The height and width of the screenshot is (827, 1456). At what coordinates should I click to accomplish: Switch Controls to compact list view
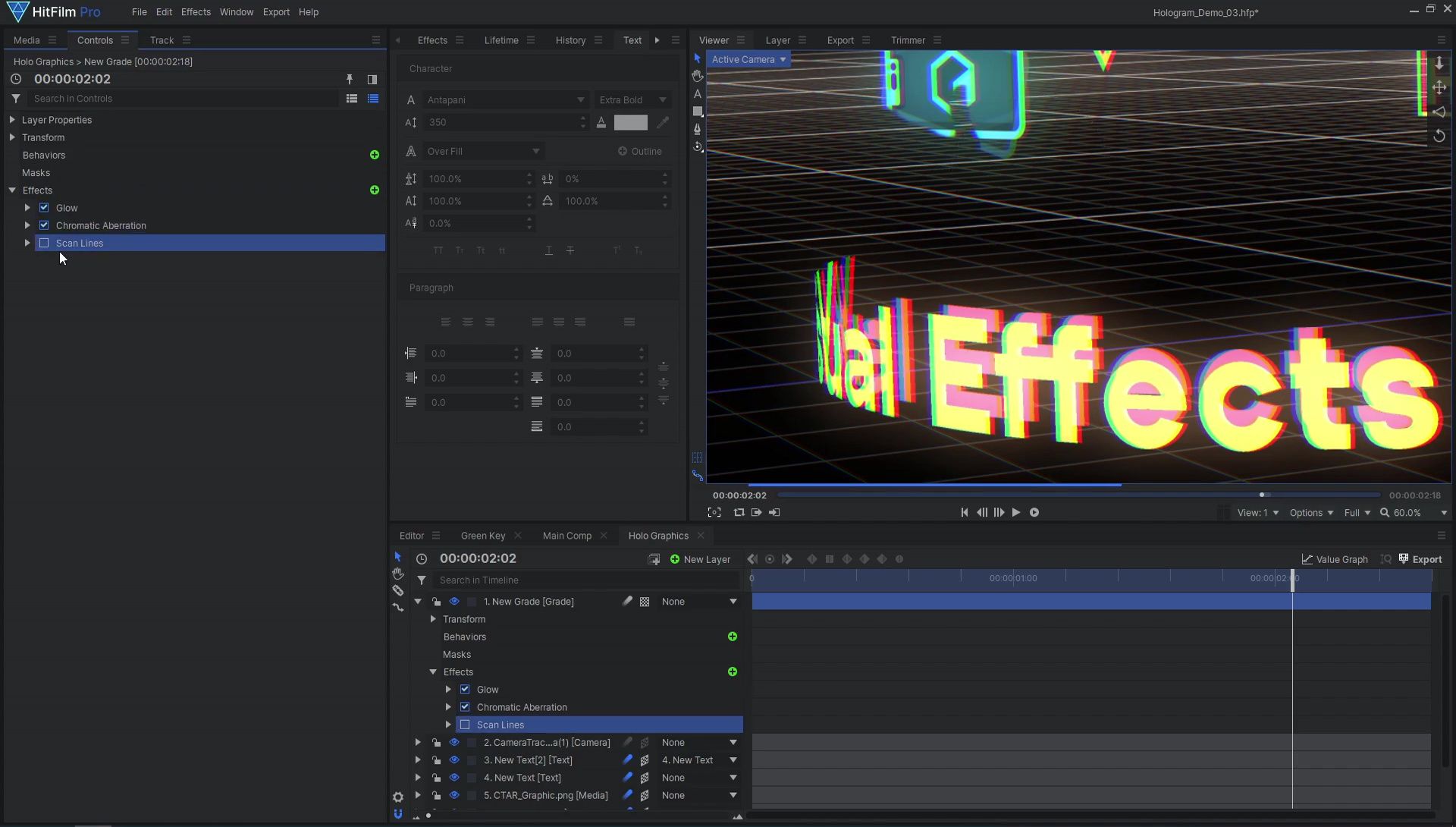[352, 99]
